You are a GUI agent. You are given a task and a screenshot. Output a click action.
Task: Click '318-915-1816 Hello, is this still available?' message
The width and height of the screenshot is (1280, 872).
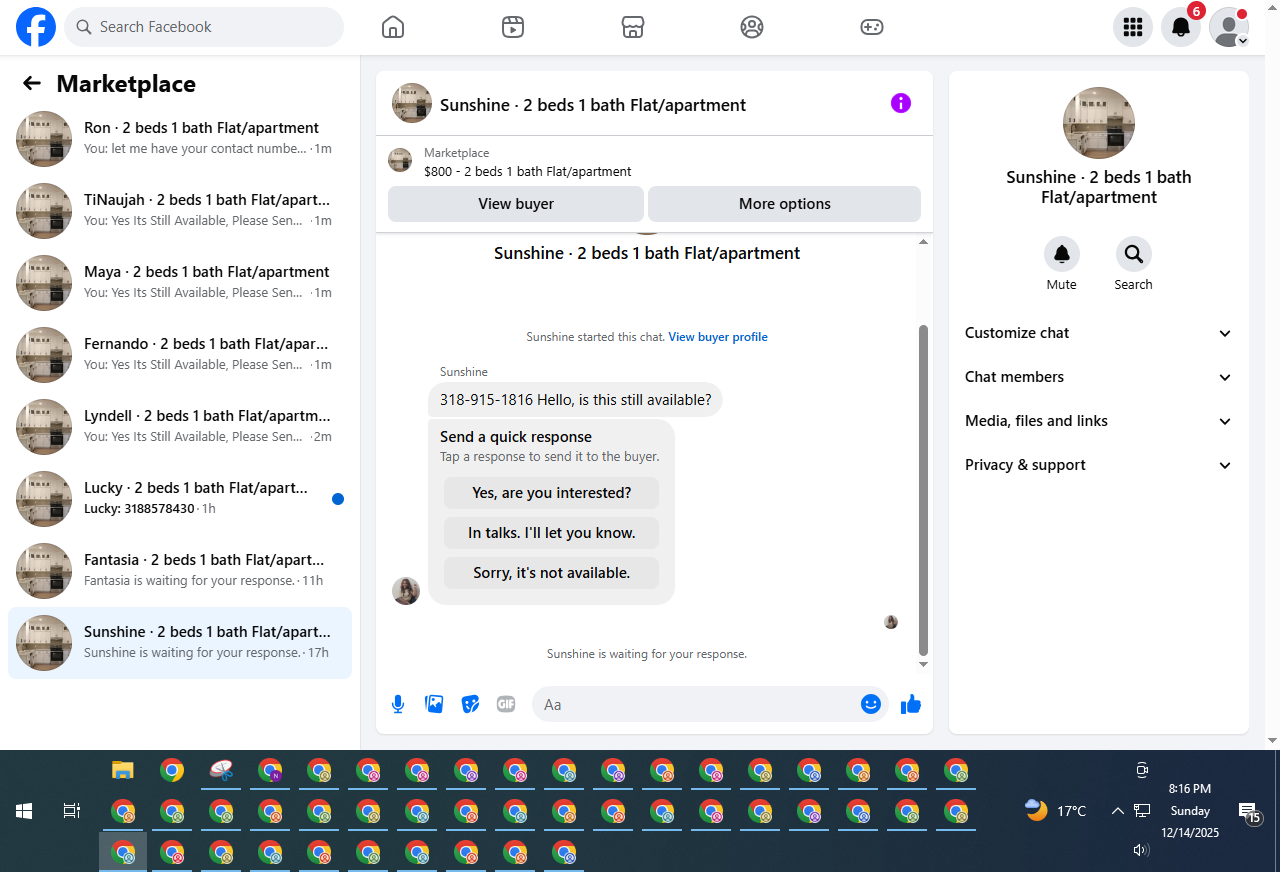[x=576, y=400]
